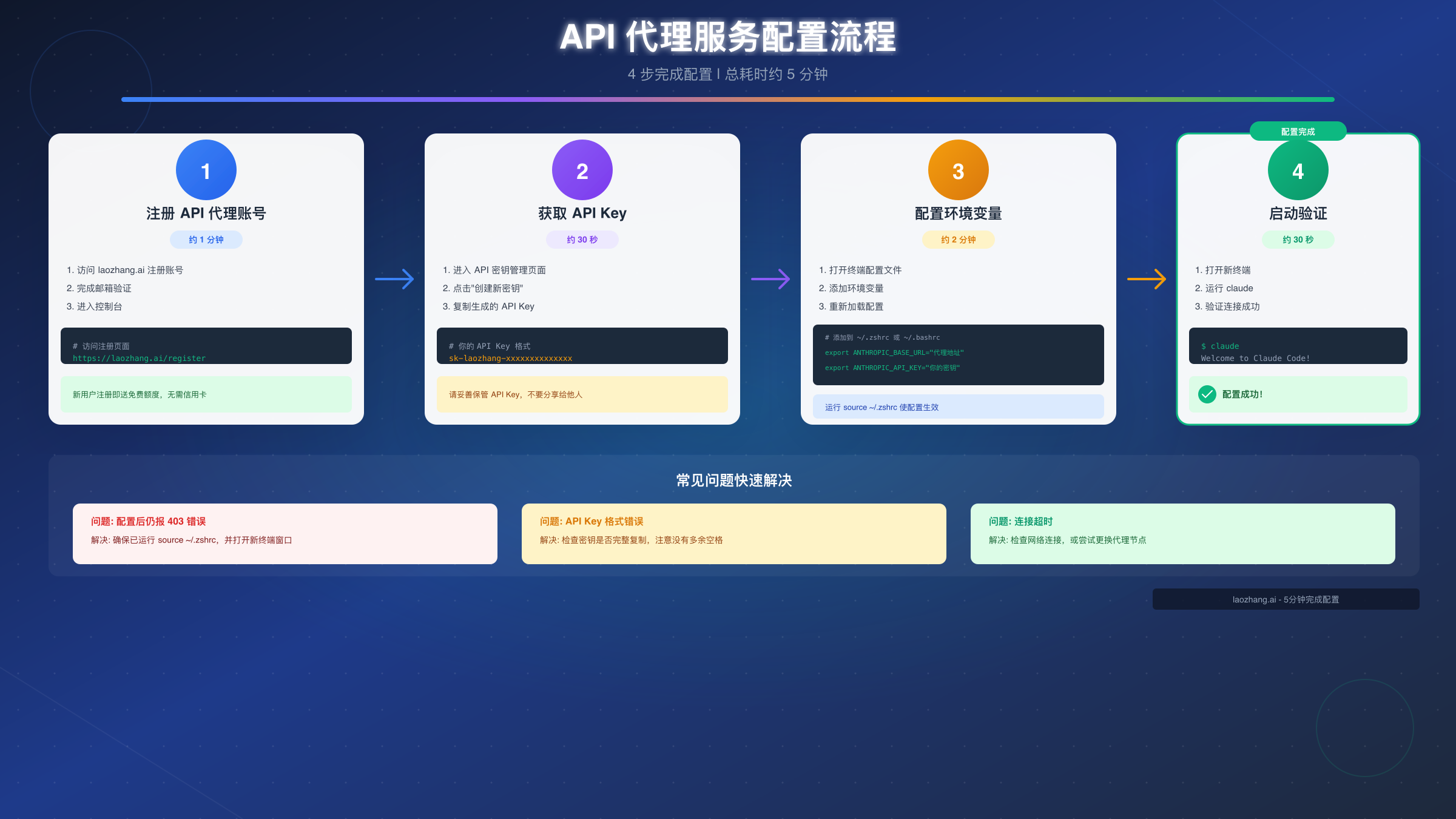The image size is (1456, 819).
Task: Click the 运行 source ~/.zshrc 使配置生效 banner
Action: 958,406
